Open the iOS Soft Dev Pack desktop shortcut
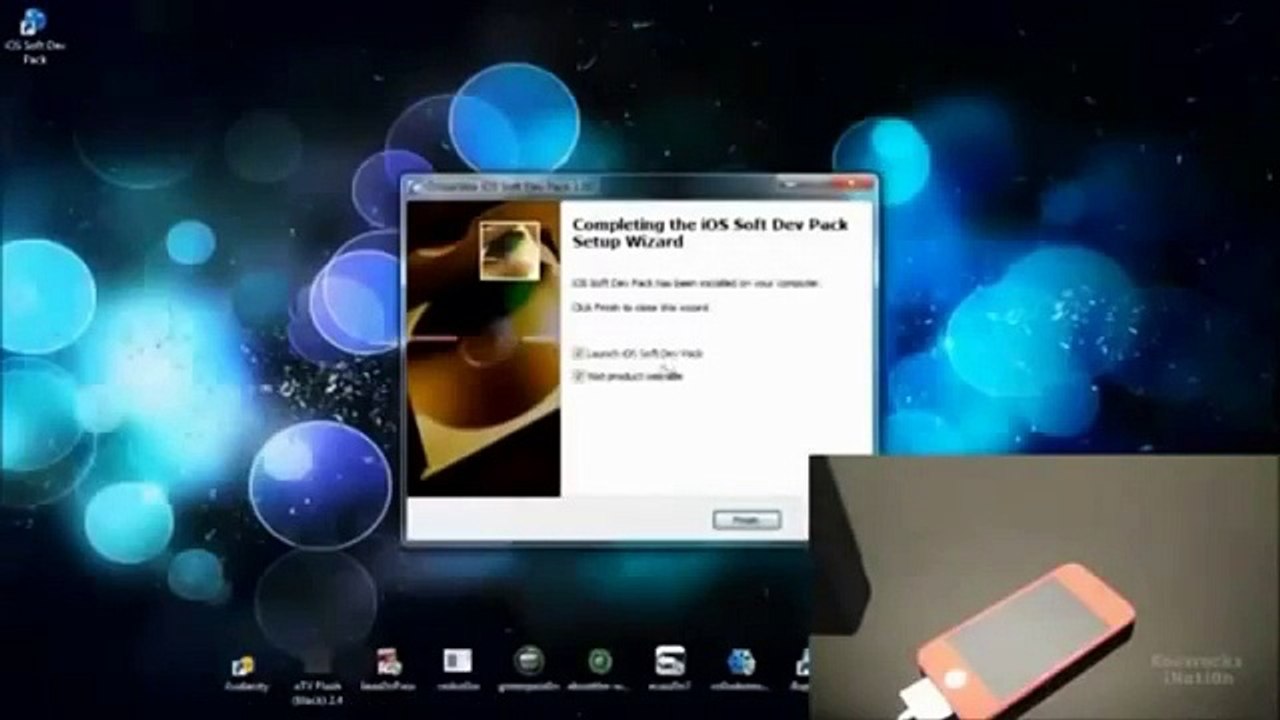1280x720 pixels. coord(34,35)
